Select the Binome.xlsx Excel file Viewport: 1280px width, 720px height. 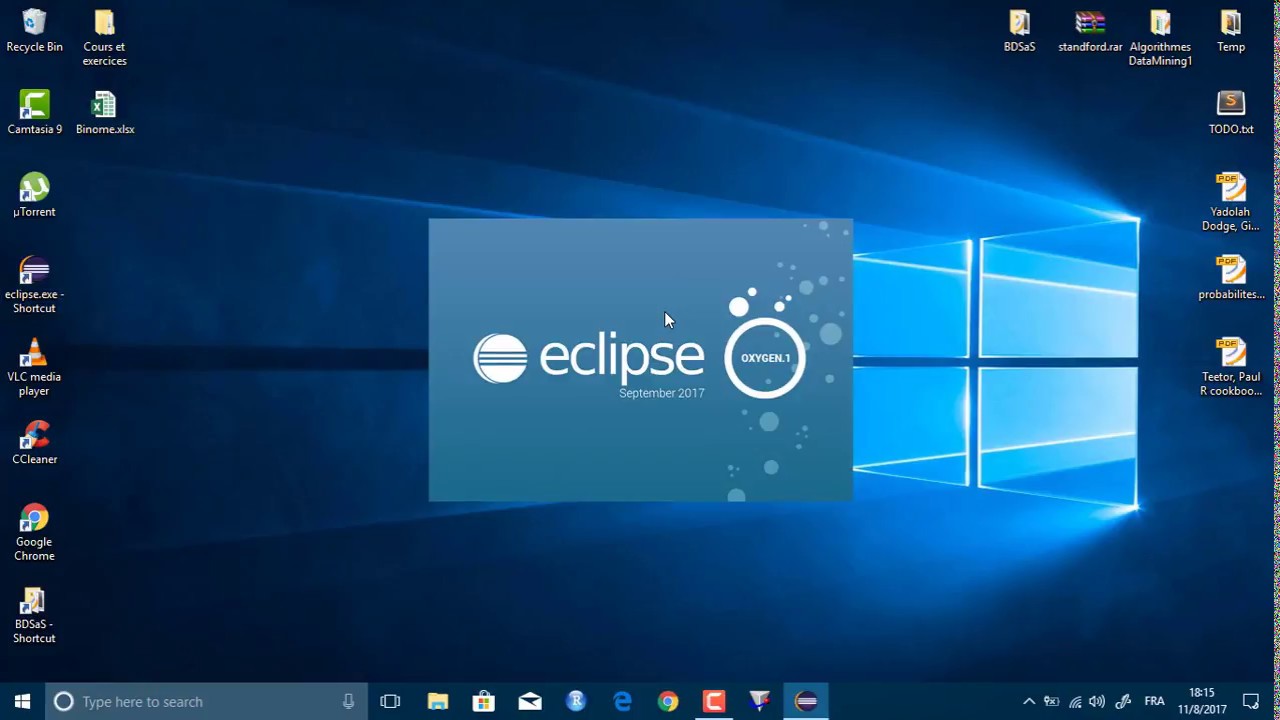tap(104, 113)
